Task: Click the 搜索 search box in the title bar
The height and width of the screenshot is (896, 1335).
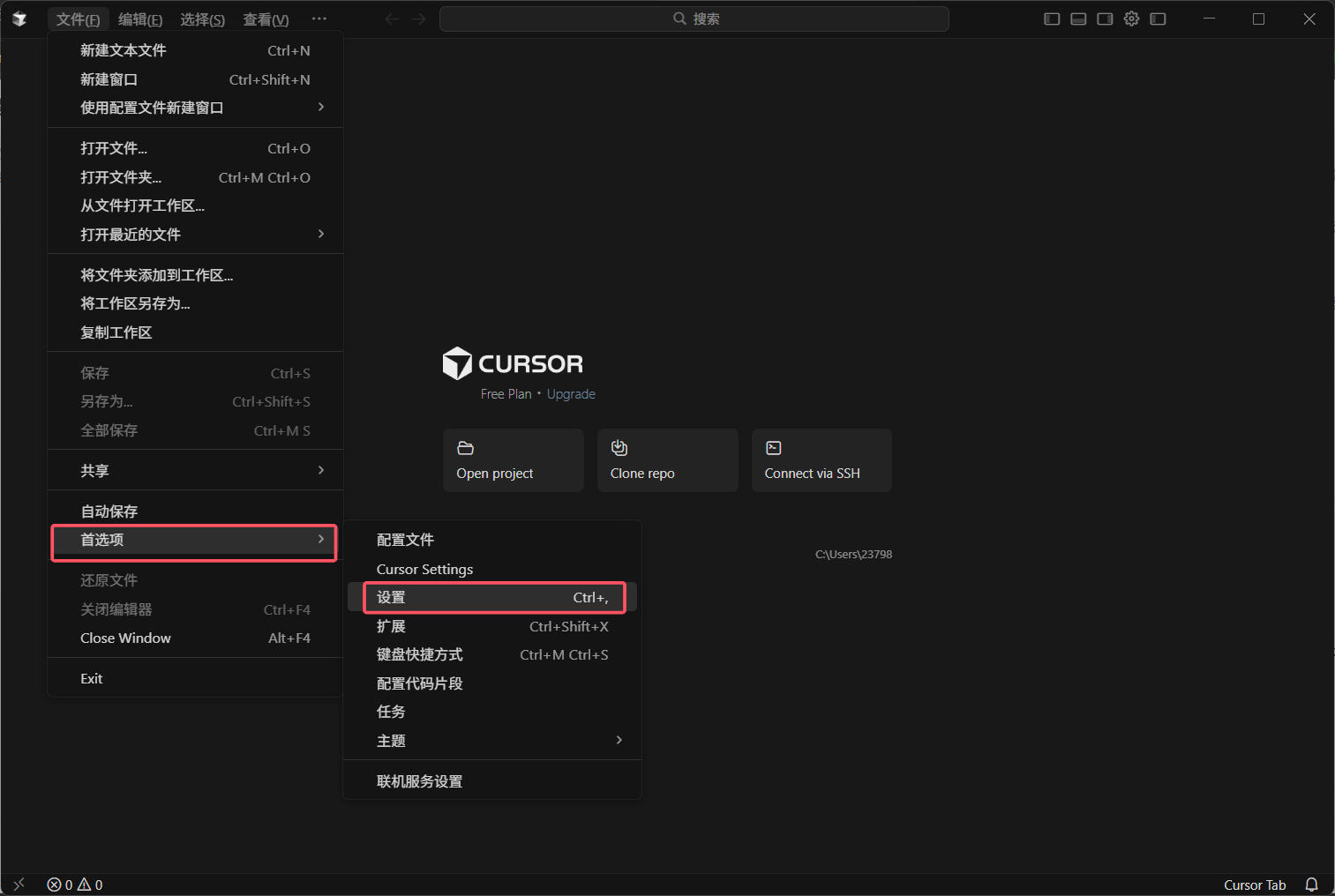Action: [x=694, y=19]
